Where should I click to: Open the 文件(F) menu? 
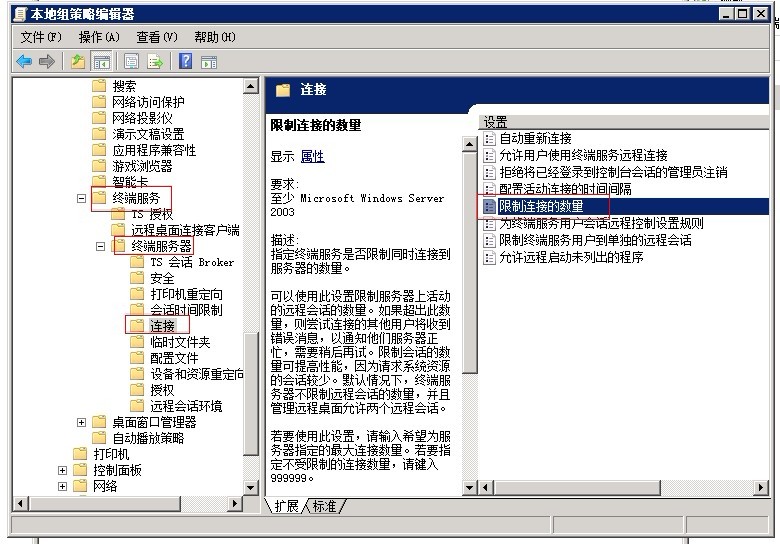(x=41, y=37)
